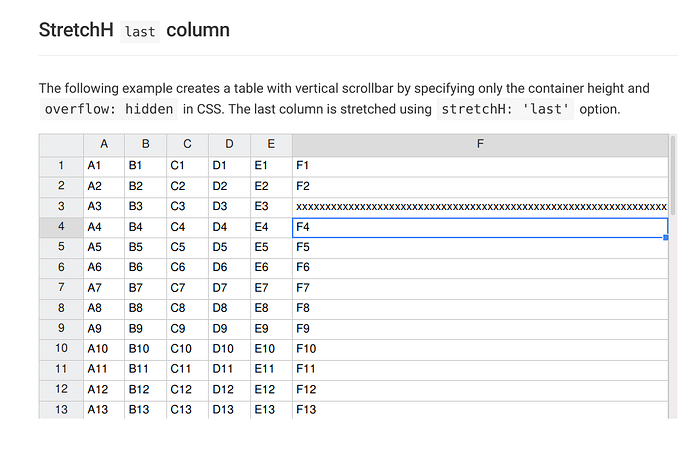This screenshot has height=452, width=690.
Task: Click column header E
Action: [x=271, y=145]
